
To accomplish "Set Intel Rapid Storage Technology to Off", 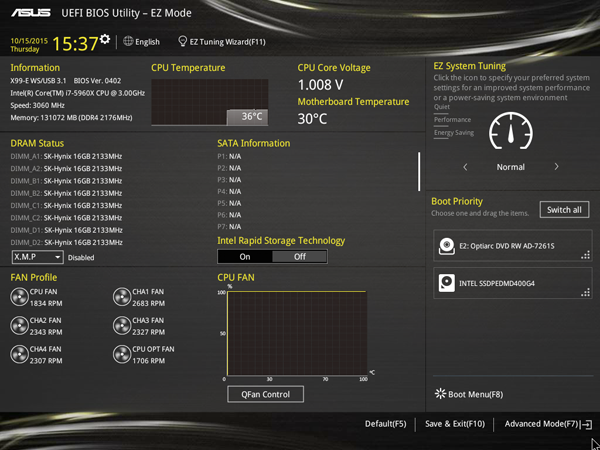I will click(x=299, y=256).
